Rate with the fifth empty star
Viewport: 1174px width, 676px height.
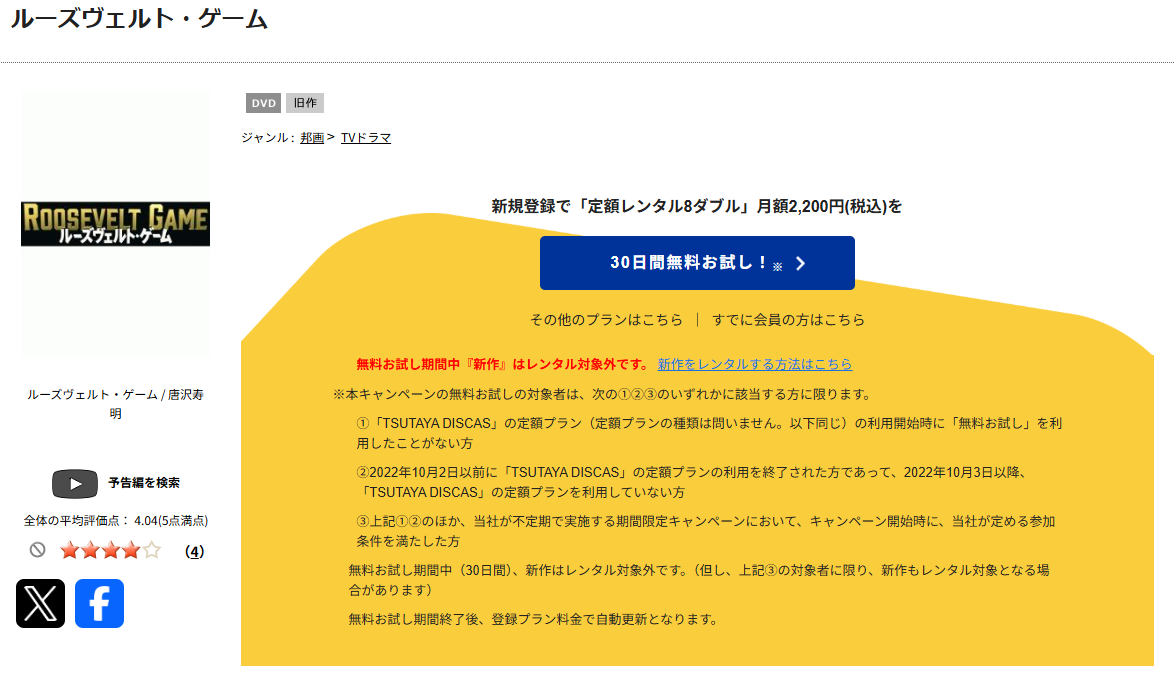click(x=151, y=551)
